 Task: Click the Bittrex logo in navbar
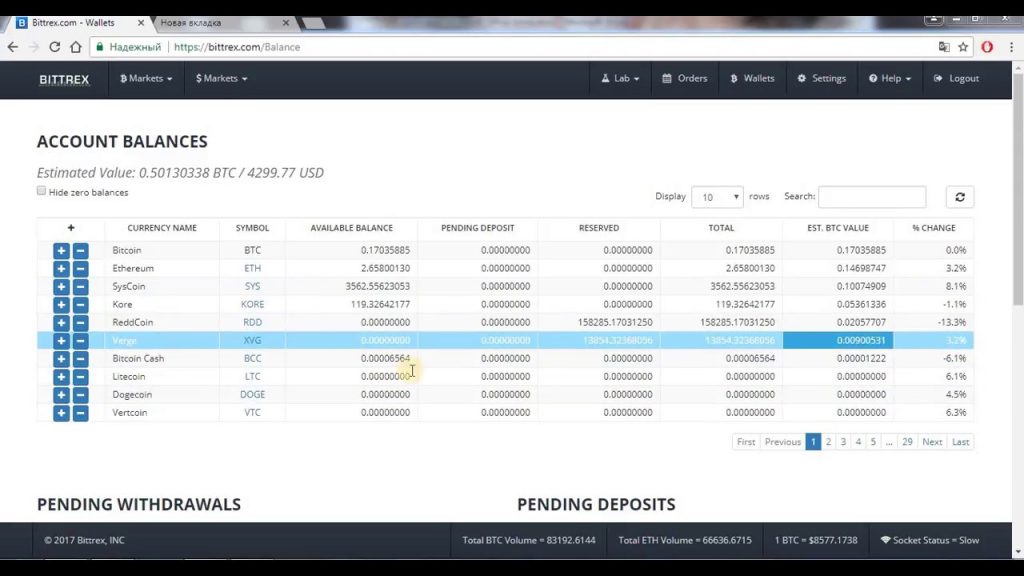coord(64,79)
